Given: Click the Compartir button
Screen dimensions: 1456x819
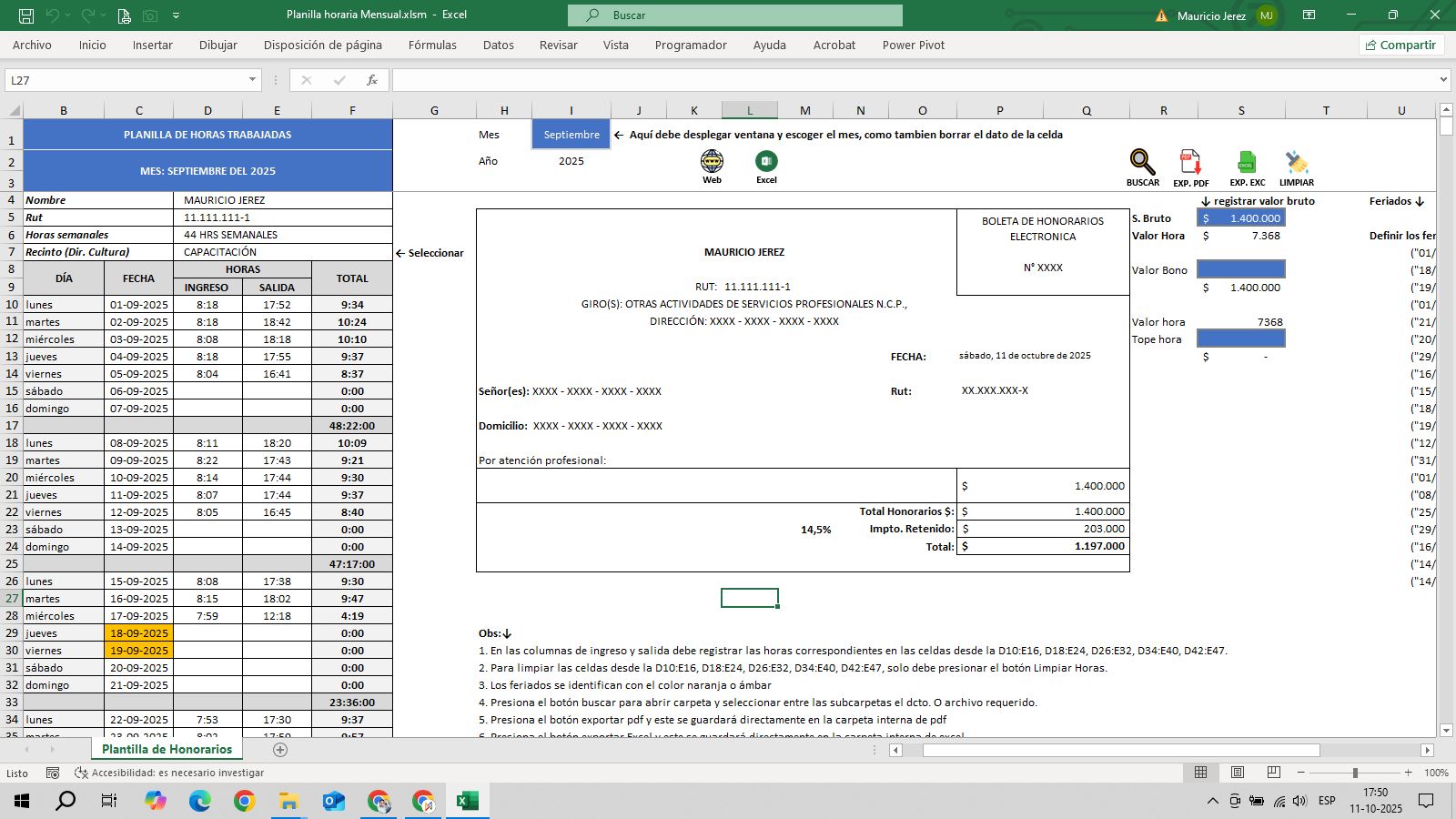Looking at the screenshot, I should tap(1400, 45).
